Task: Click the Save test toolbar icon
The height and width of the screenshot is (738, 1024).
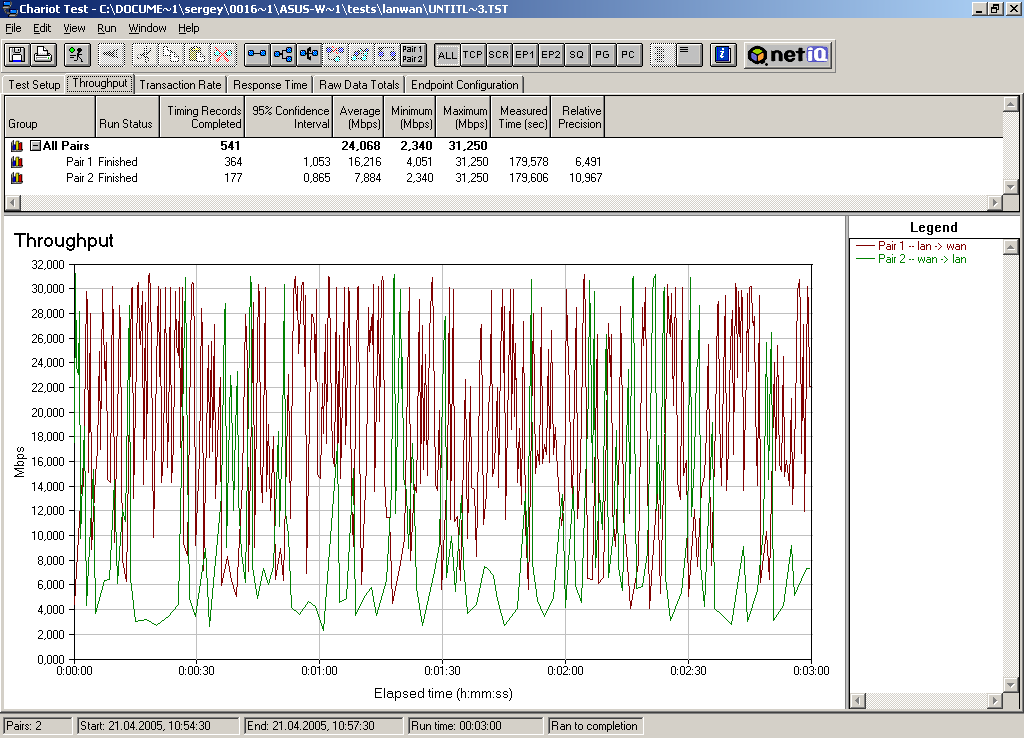Action: pos(17,54)
